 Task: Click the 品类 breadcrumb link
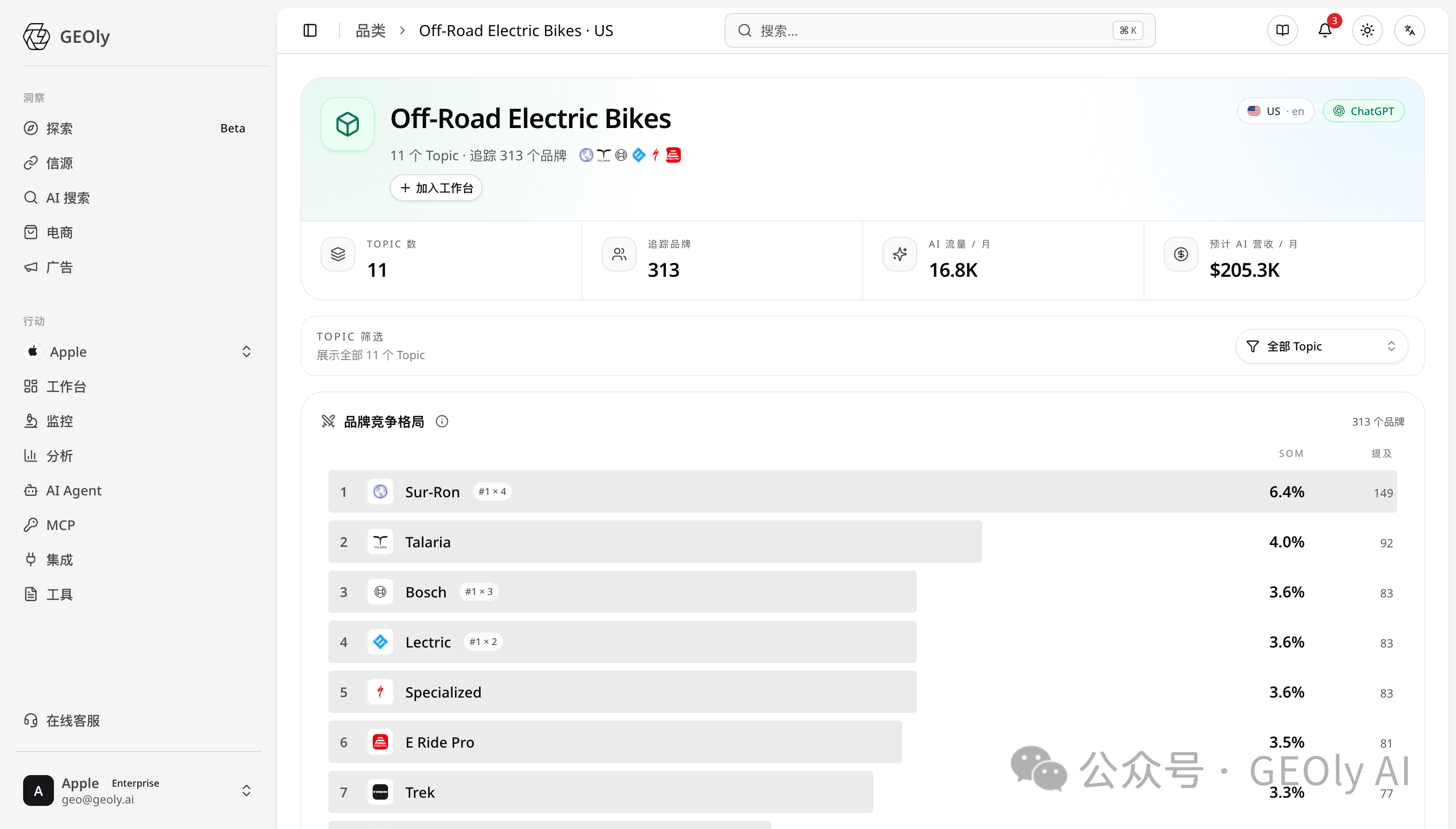pyautogui.click(x=371, y=30)
